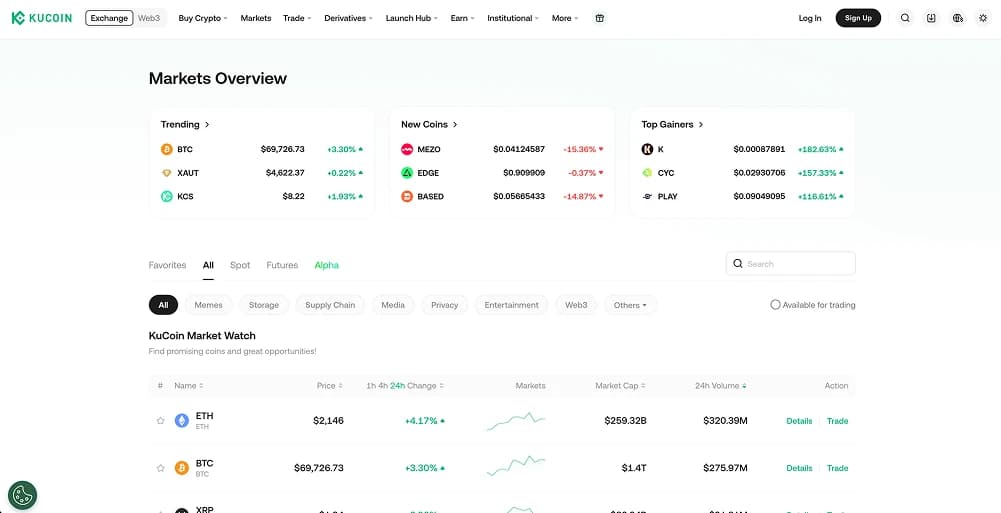Select the All markets tab

click(208, 265)
